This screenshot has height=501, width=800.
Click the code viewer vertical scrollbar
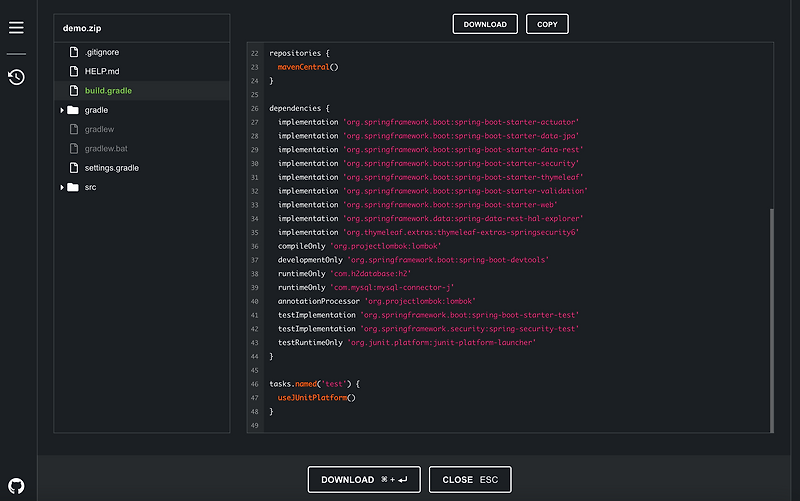[x=770, y=320]
